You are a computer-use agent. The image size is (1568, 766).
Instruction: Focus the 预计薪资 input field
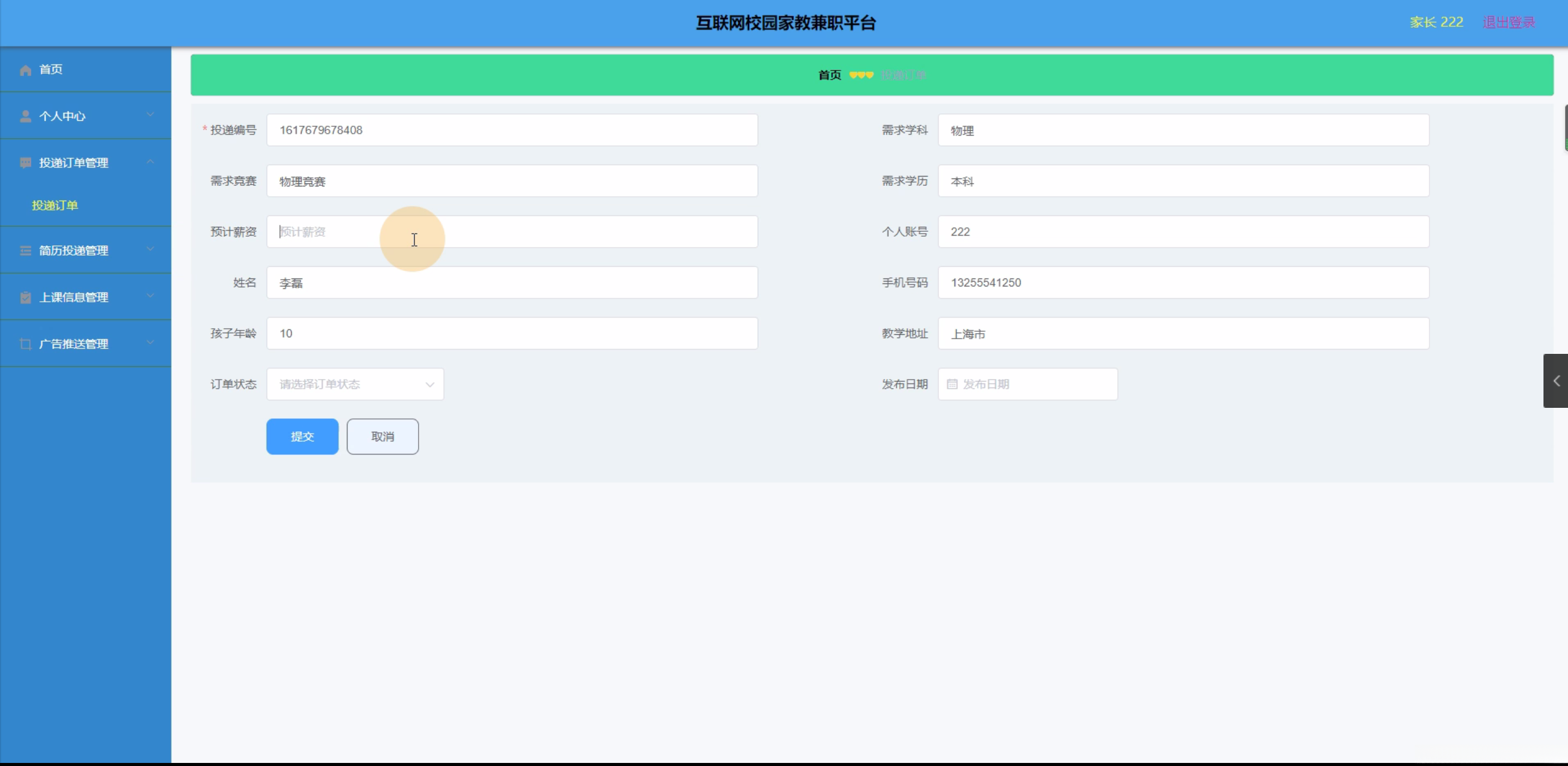(512, 232)
